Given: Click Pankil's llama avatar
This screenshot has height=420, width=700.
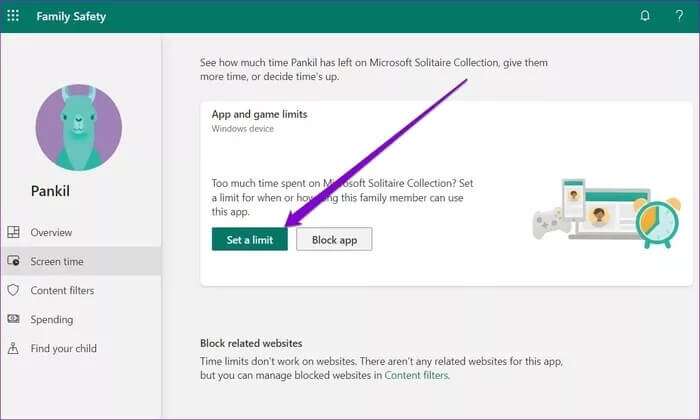Looking at the screenshot, I should coord(79,127).
